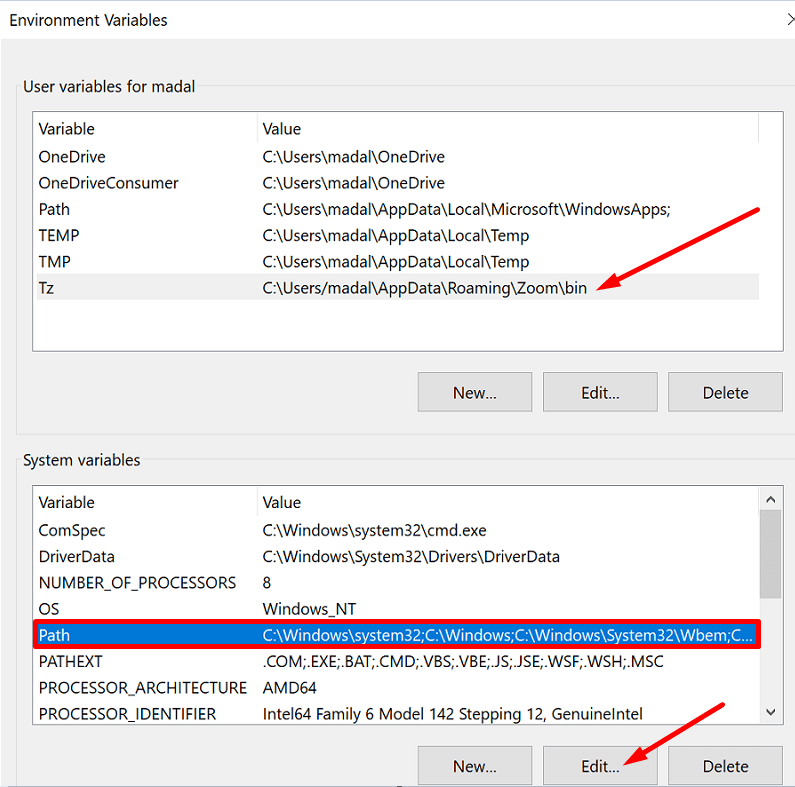Screen dimensions: 795x787
Task: Select the user Path variable with WindowsApps
Action: [398, 209]
